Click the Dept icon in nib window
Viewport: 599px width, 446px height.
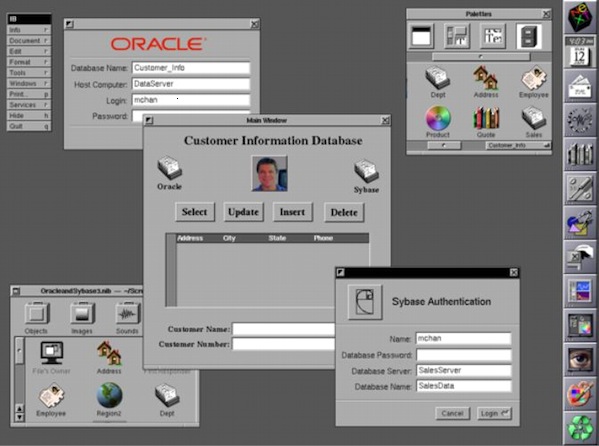click(x=167, y=396)
